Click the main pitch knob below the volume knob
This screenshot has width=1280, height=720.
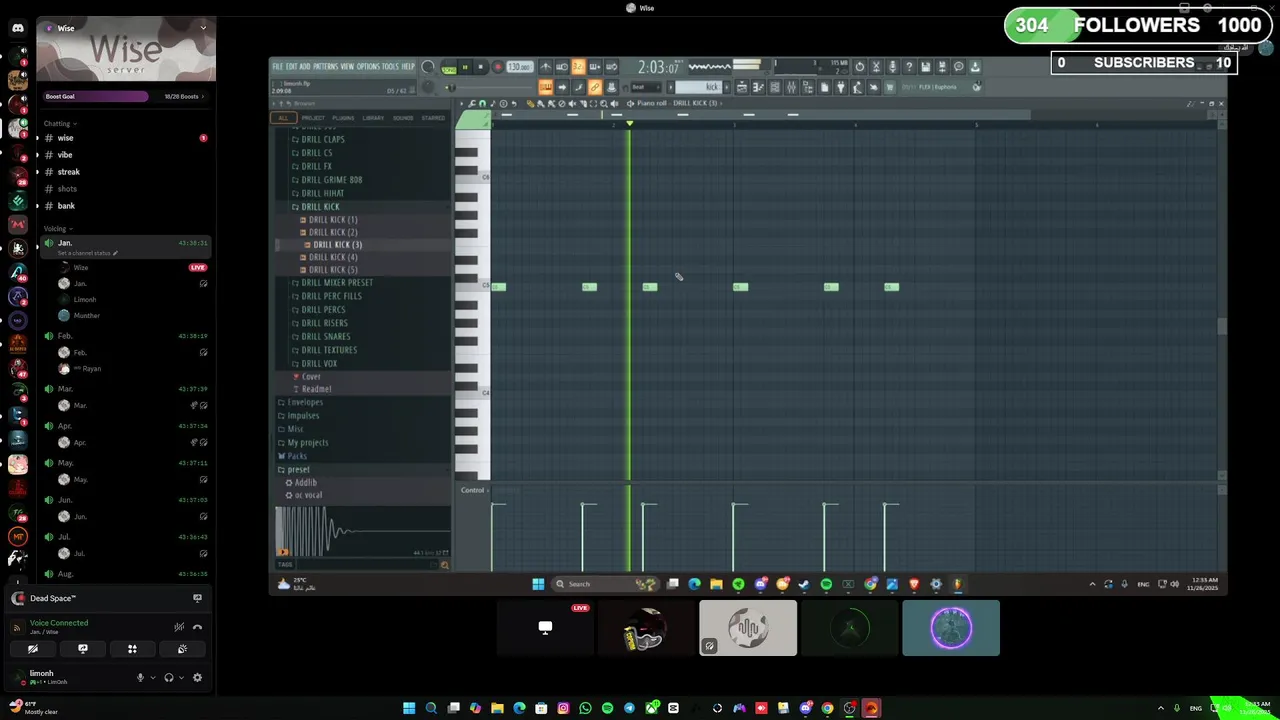tap(428, 87)
